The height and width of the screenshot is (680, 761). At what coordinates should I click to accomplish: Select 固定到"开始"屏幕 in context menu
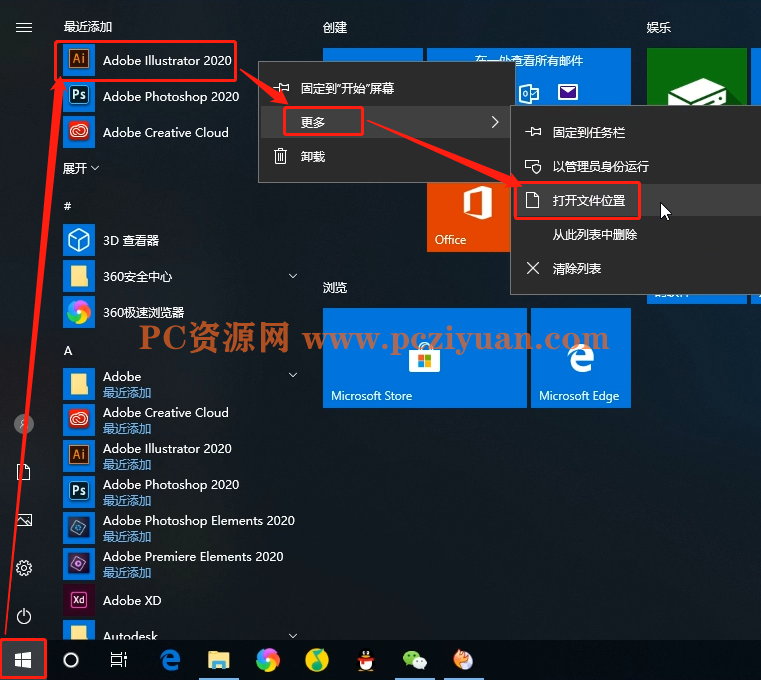tap(386, 88)
